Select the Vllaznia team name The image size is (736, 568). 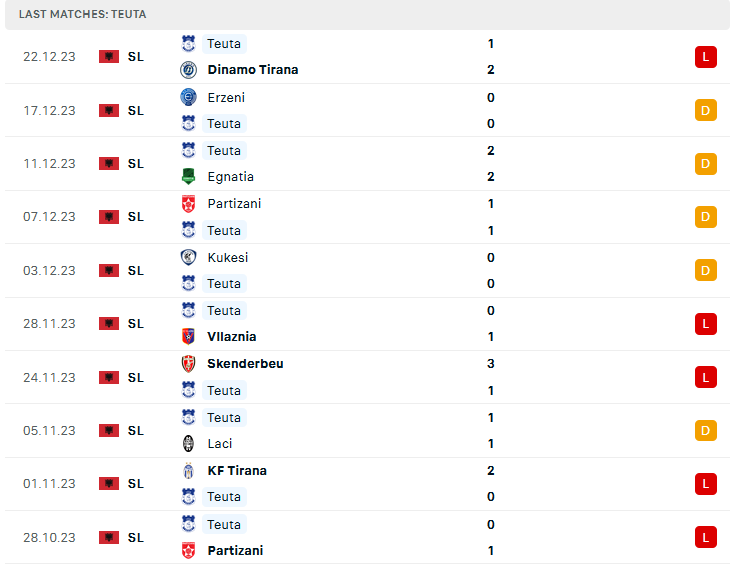point(230,337)
